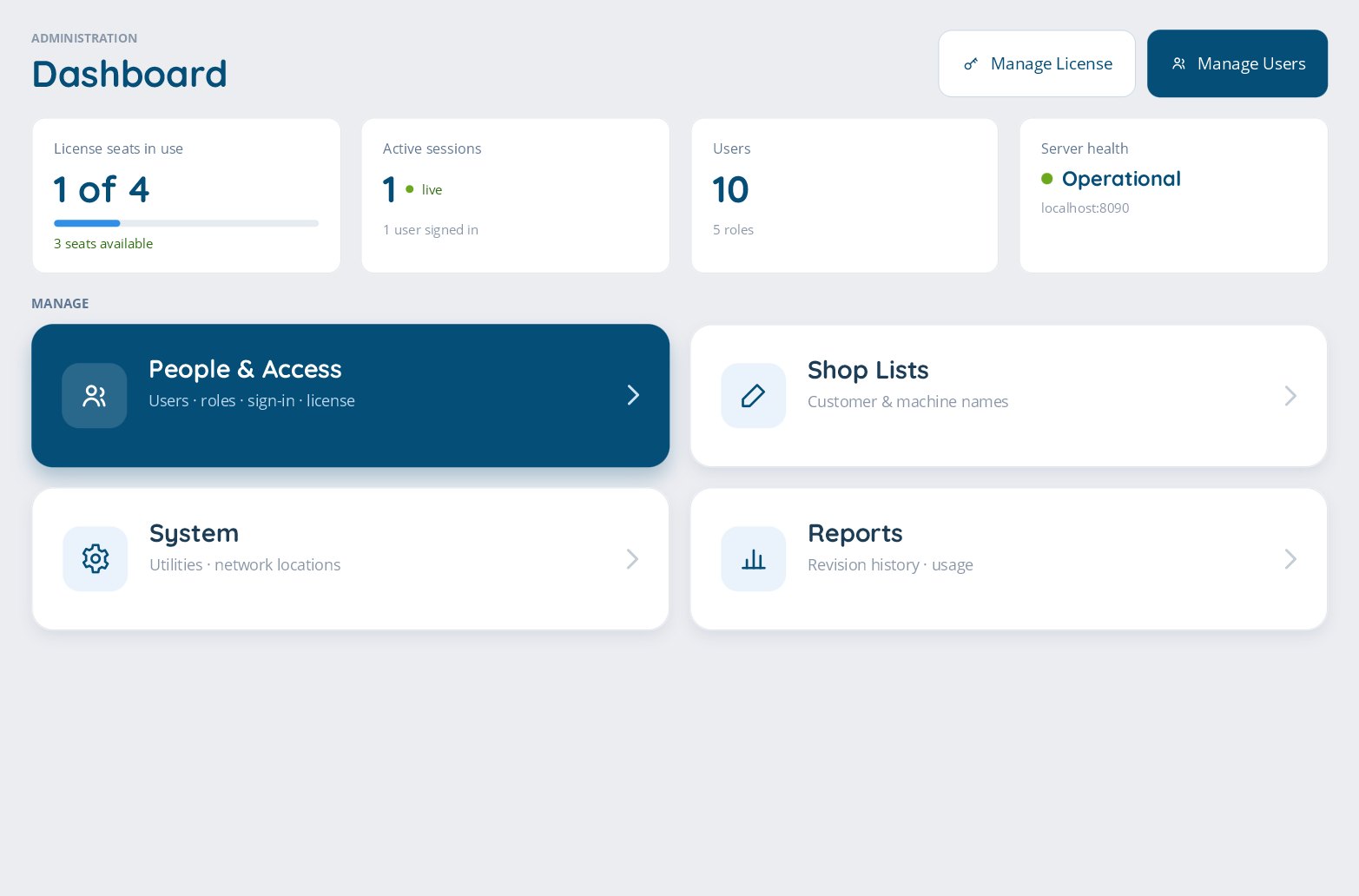Click the license seats progress bar

click(x=186, y=223)
